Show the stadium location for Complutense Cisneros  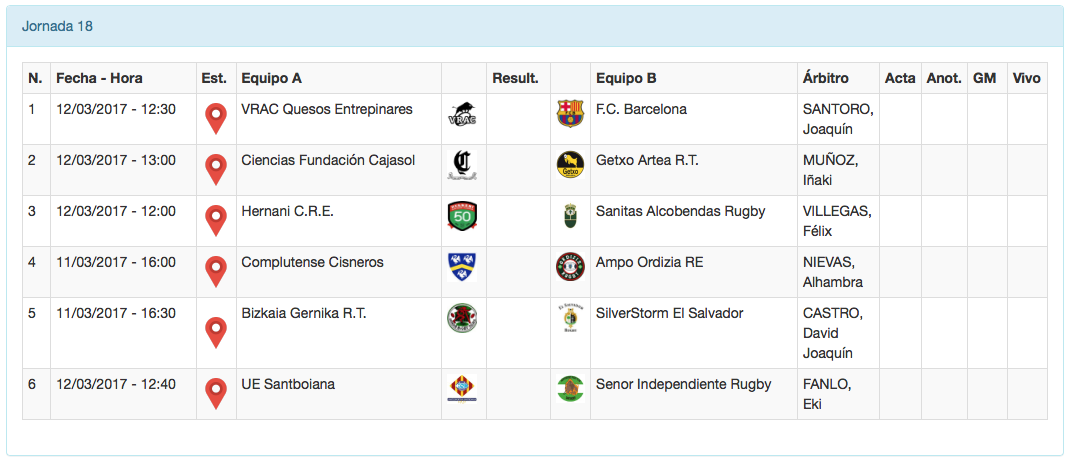[x=215, y=271]
